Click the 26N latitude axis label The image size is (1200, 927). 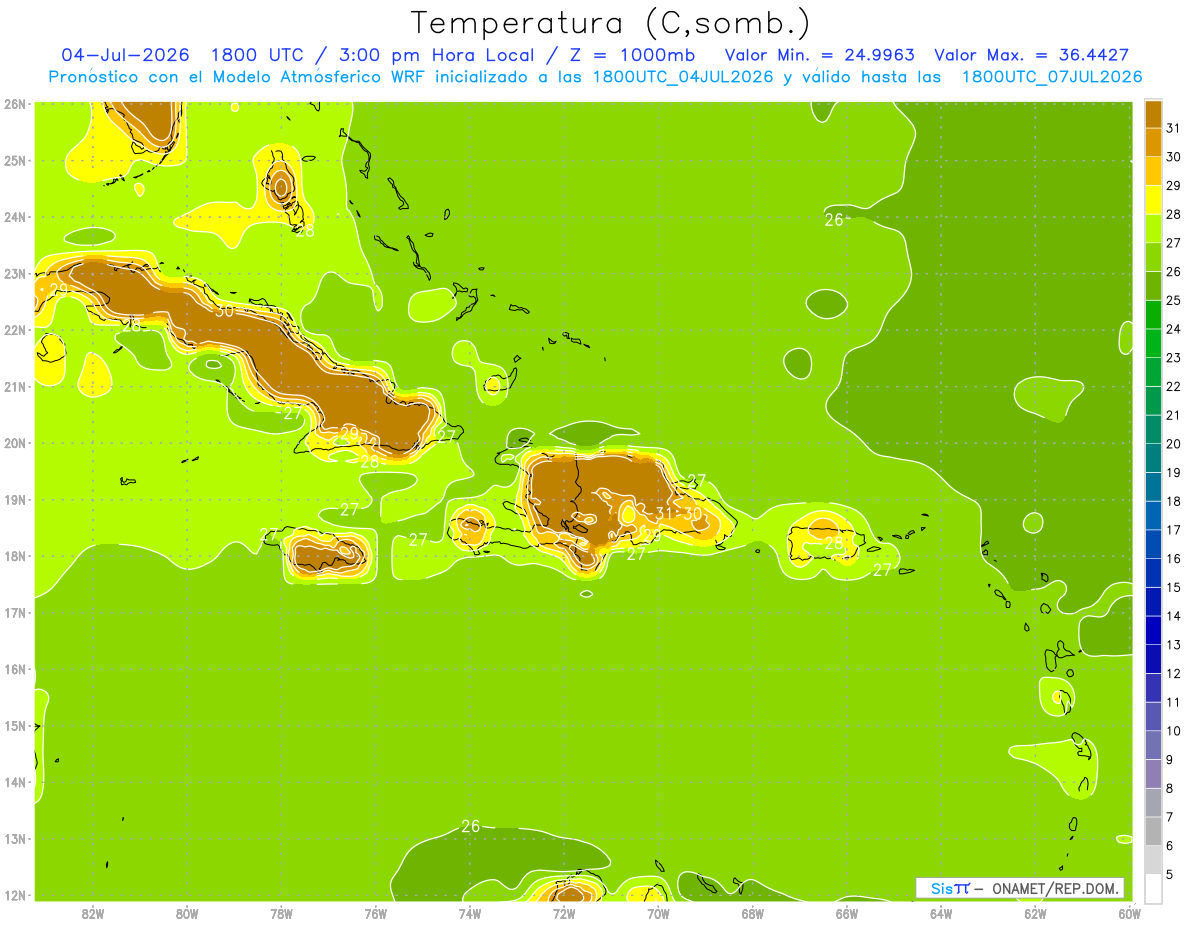15,104
